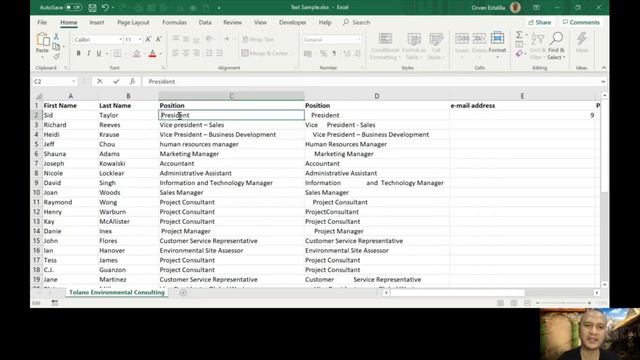Toggle the AutoSave switch
640x360 pixels.
pos(73,7)
